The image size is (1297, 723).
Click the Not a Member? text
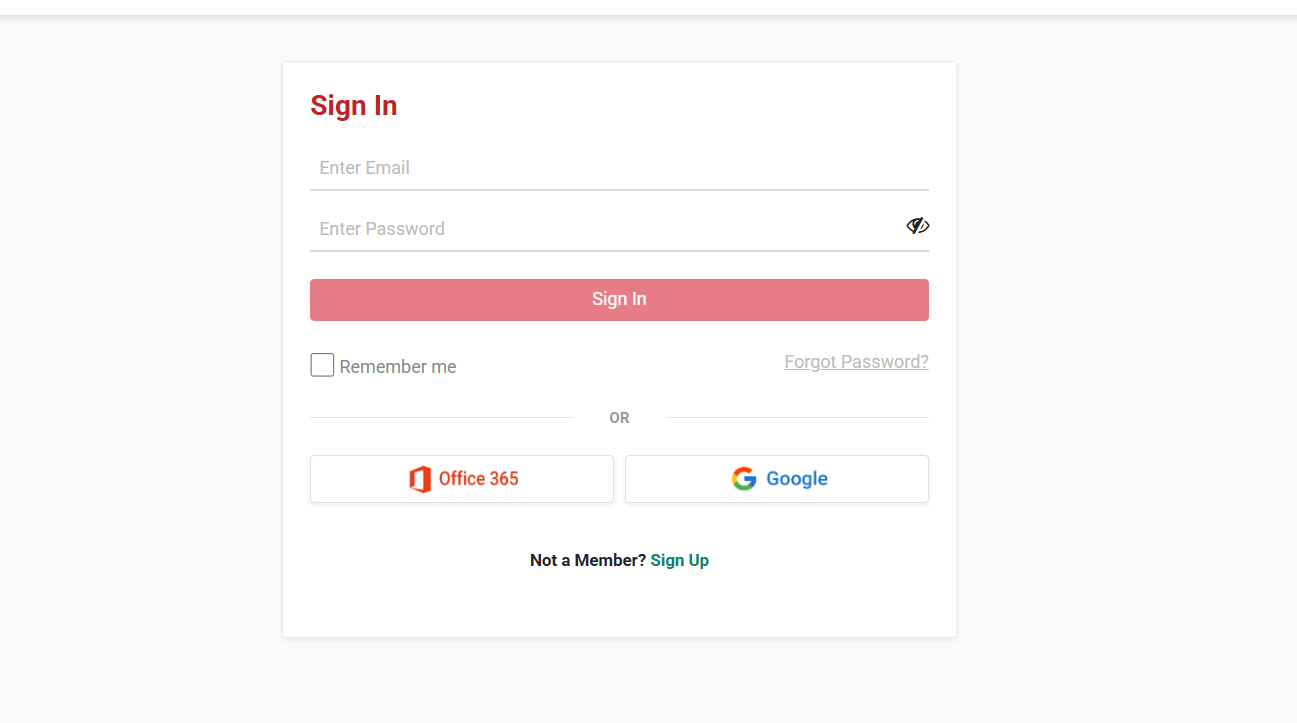tap(588, 560)
